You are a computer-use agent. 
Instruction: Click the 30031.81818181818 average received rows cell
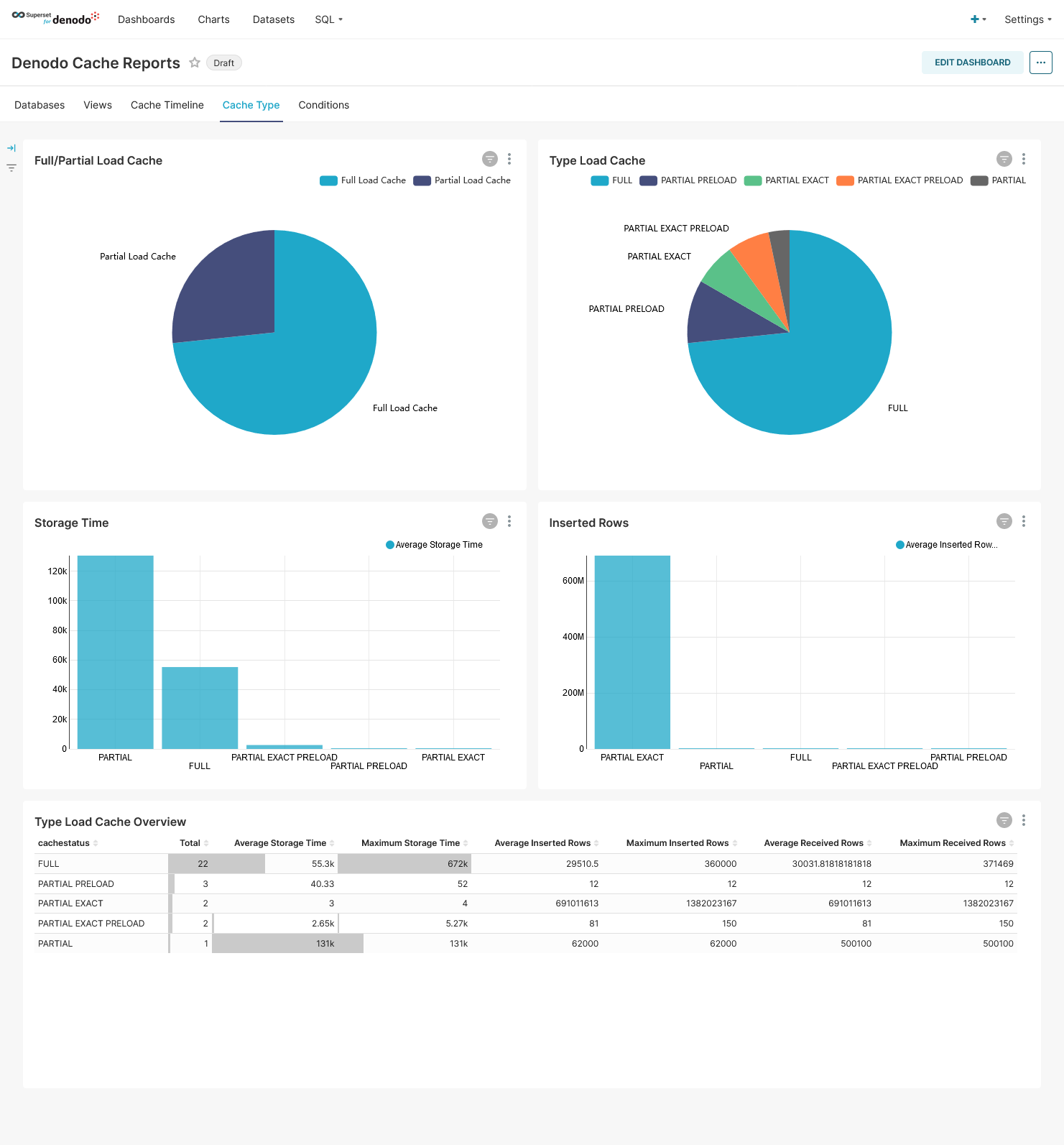click(808, 864)
